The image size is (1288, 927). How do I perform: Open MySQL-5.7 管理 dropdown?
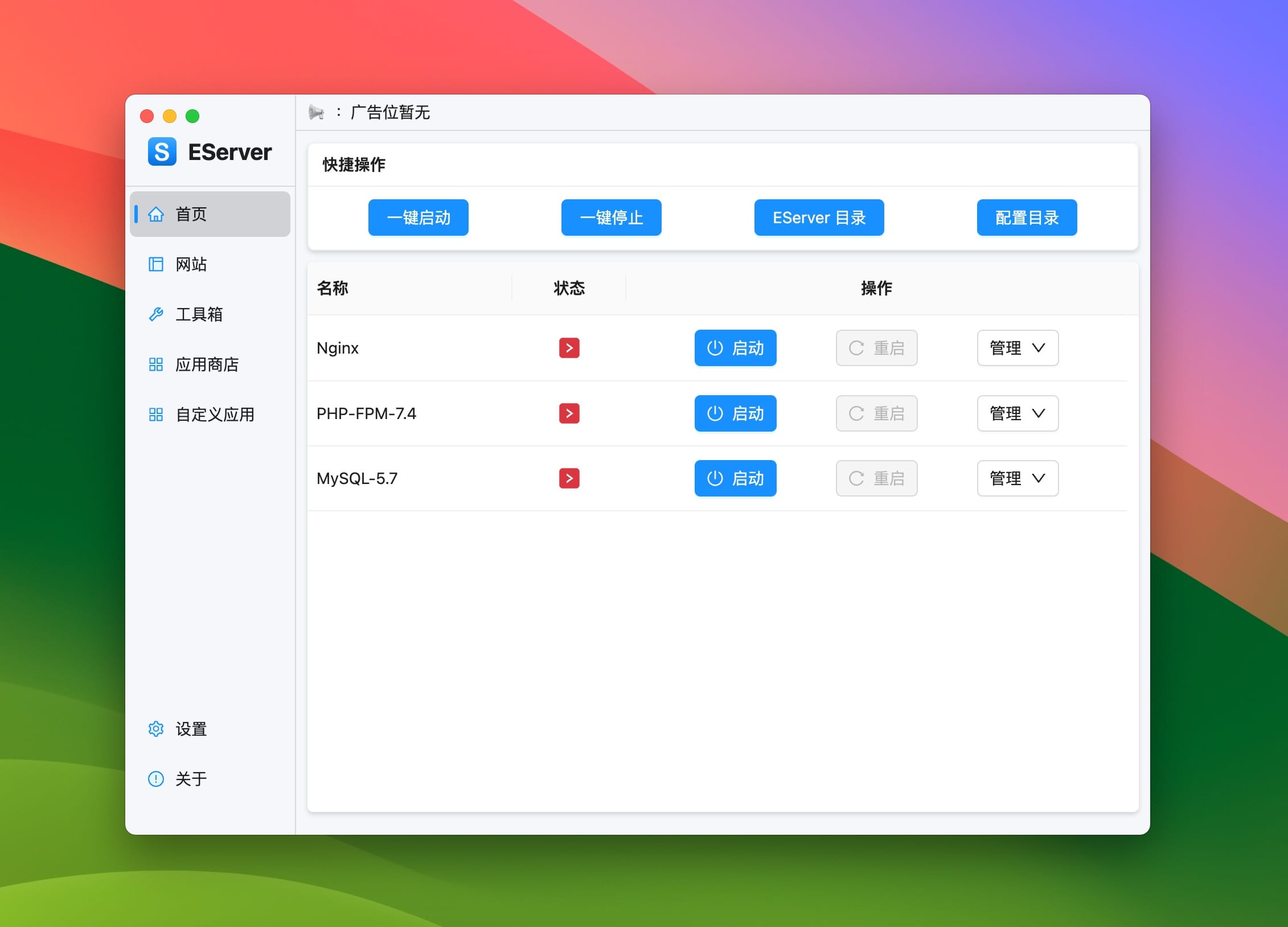pyautogui.click(x=1017, y=478)
